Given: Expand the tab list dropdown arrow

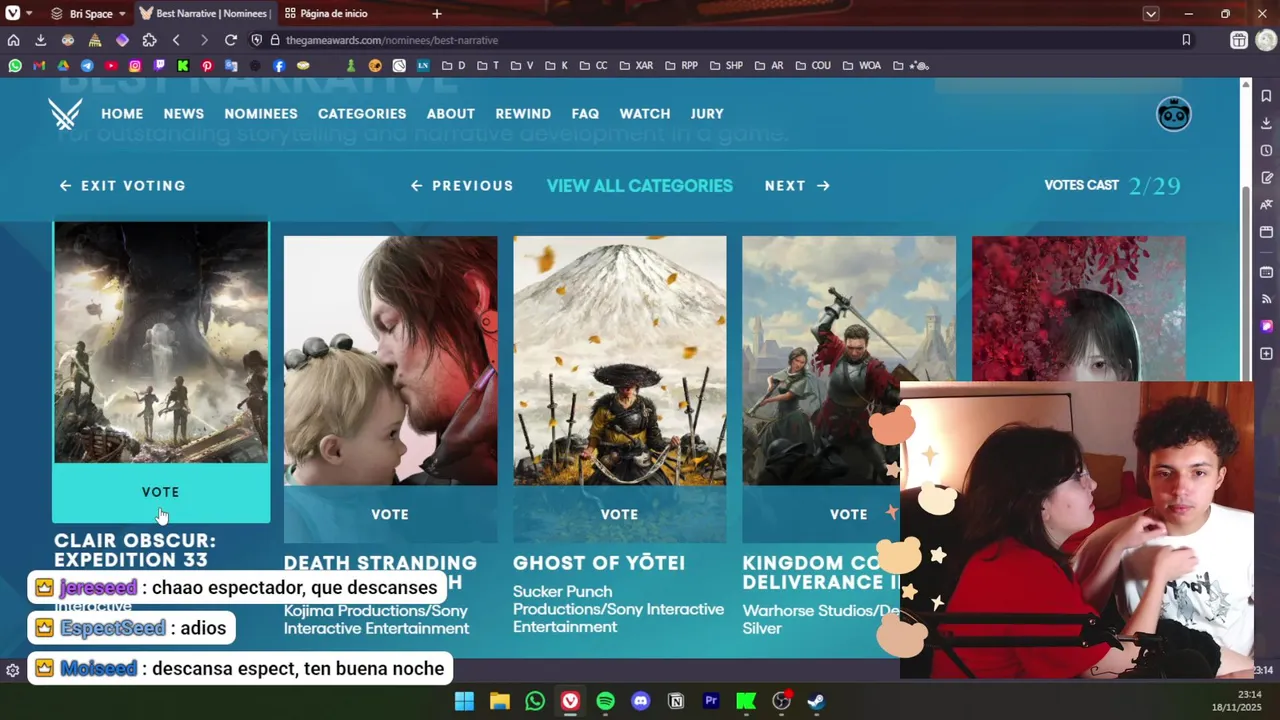Looking at the screenshot, I should 1151,14.
